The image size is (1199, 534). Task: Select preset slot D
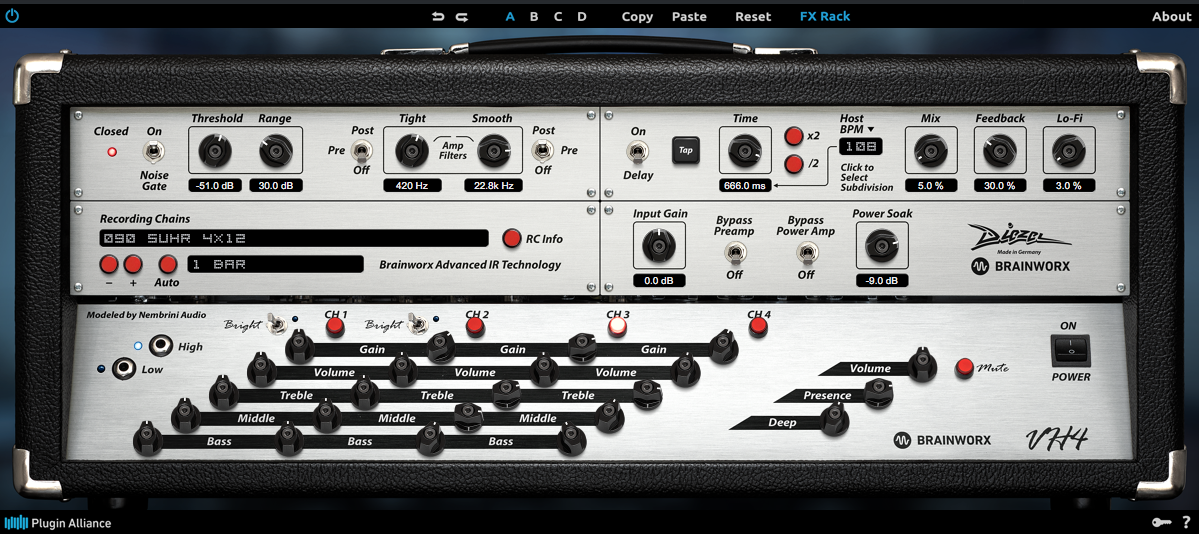(x=582, y=16)
